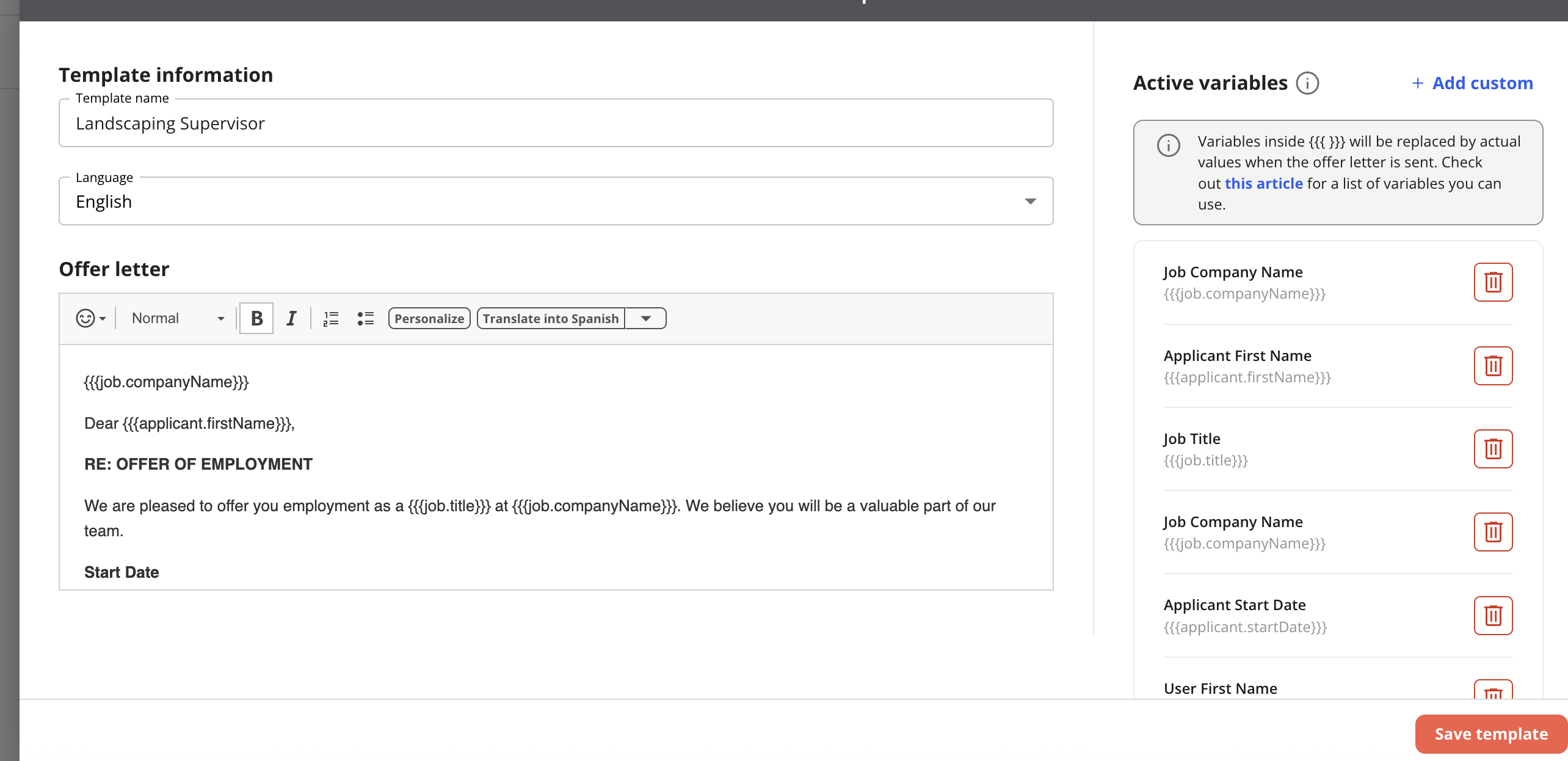
Task: Click the Active variables info icon
Action: (x=1307, y=83)
